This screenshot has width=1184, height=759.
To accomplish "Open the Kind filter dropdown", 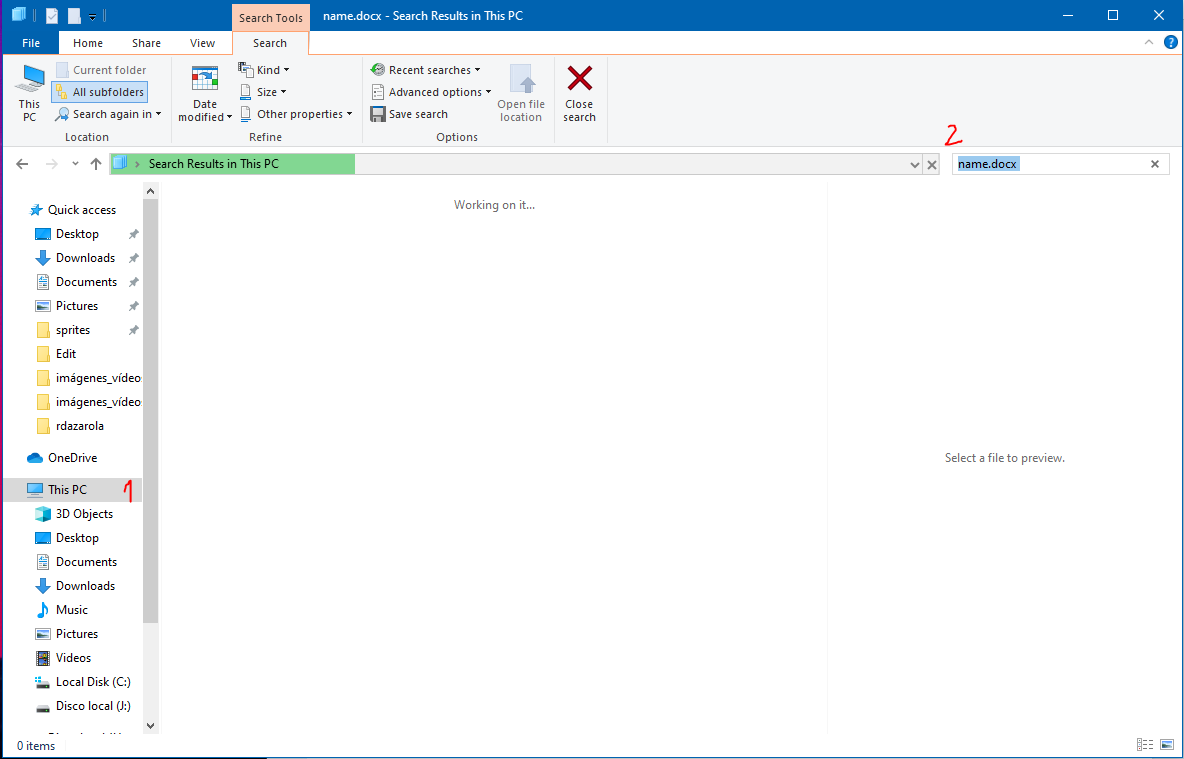I will (x=264, y=69).
